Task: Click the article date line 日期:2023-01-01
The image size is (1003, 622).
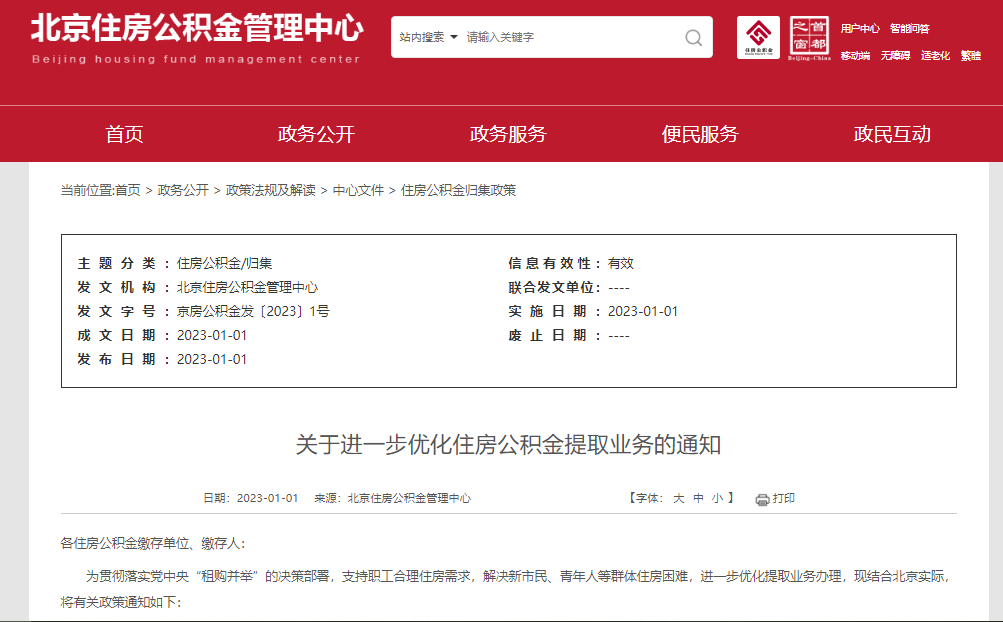Action: [x=251, y=498]
